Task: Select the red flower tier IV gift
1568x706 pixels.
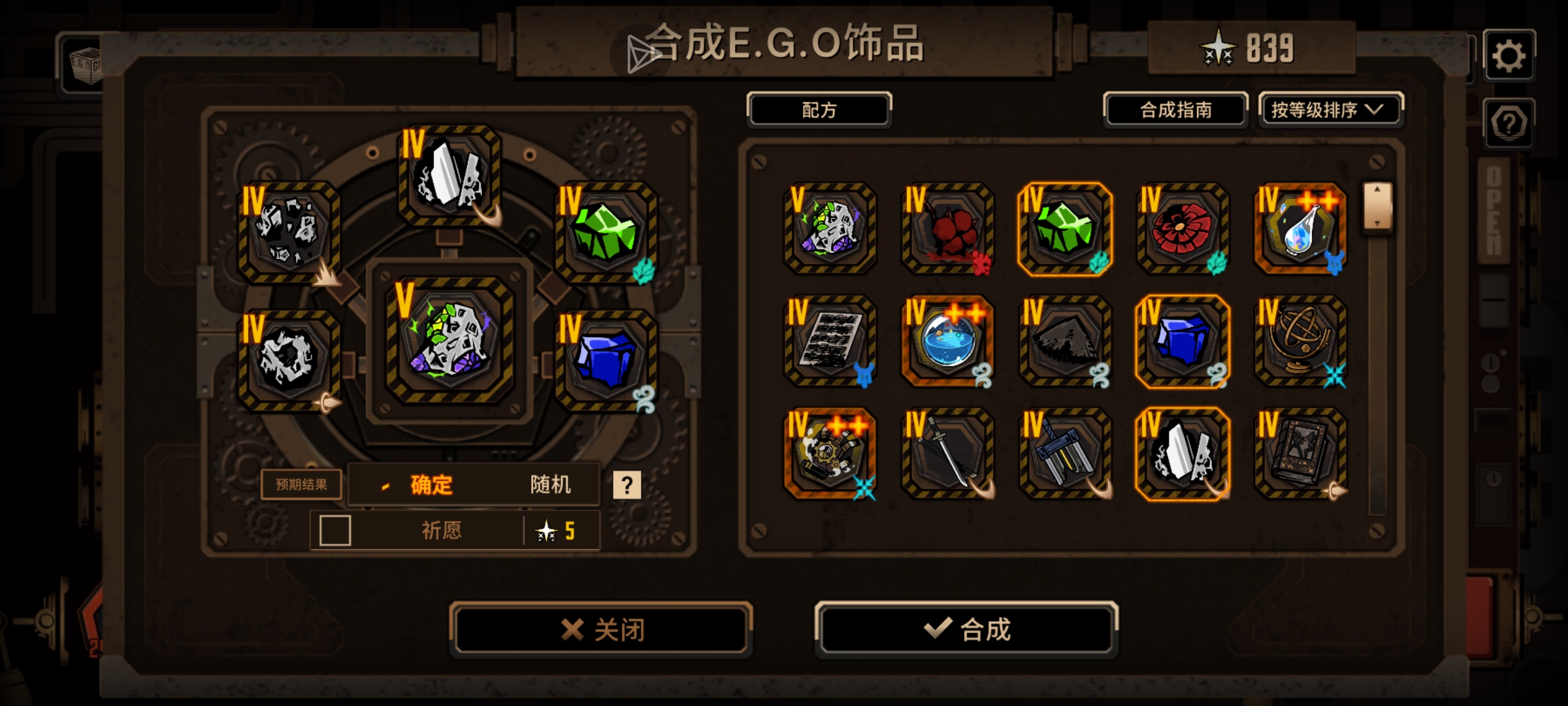Action: tap(1183, 229)
